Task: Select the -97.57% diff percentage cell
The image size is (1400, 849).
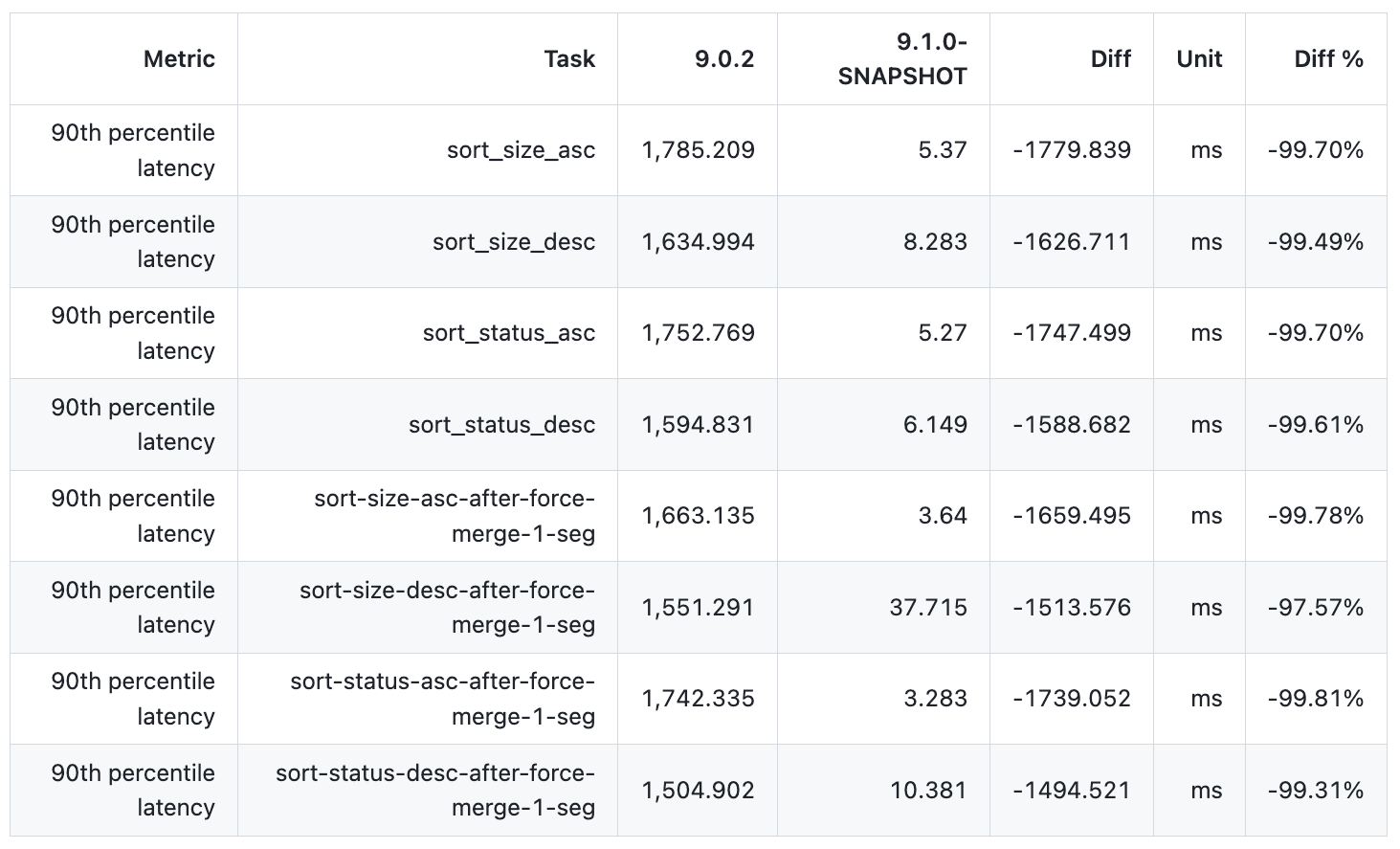Action: [x=1316, y=608]
